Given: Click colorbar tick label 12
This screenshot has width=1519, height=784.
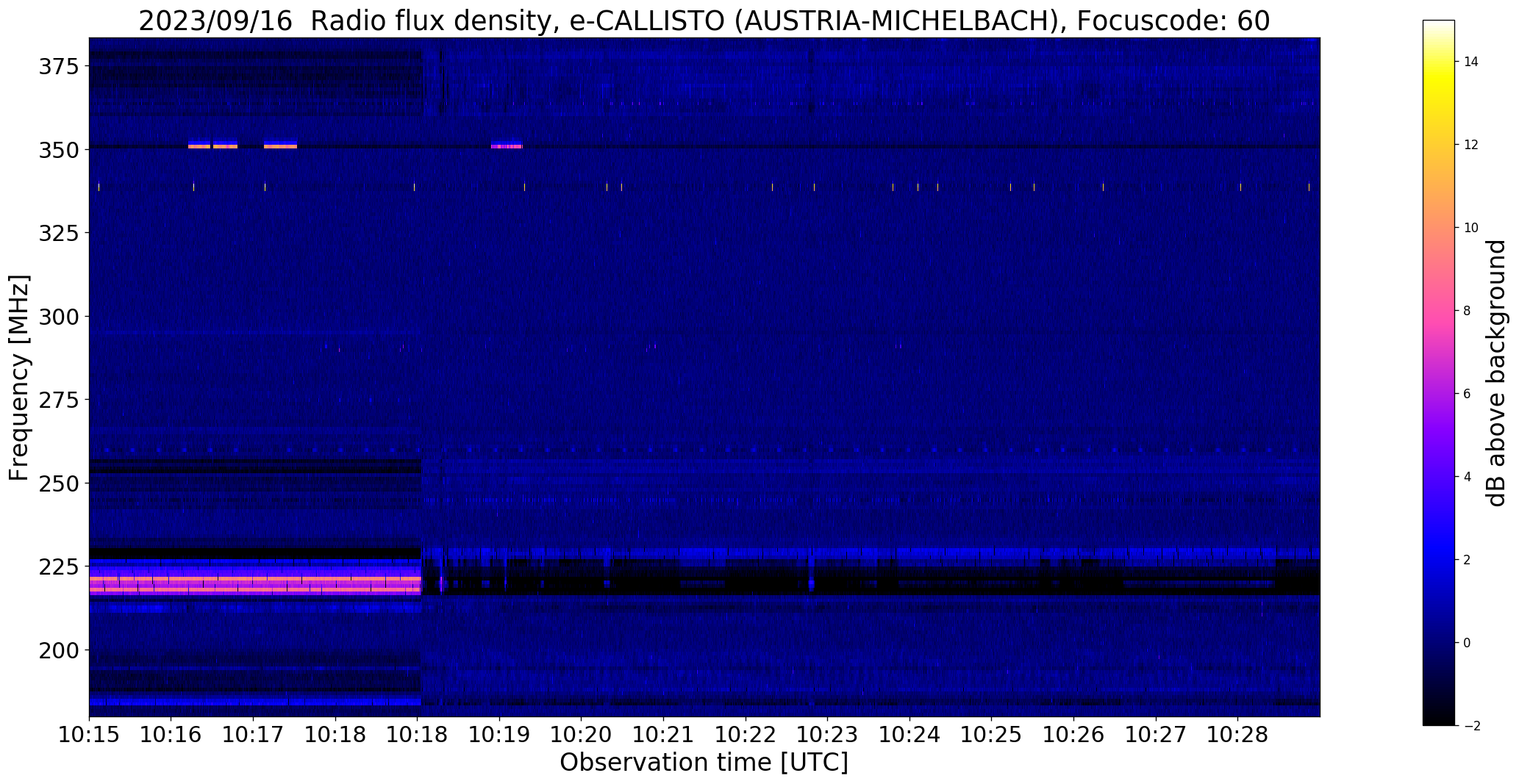Looking at the screenshot, I should pyautogui.click(x=1471, y=145).
